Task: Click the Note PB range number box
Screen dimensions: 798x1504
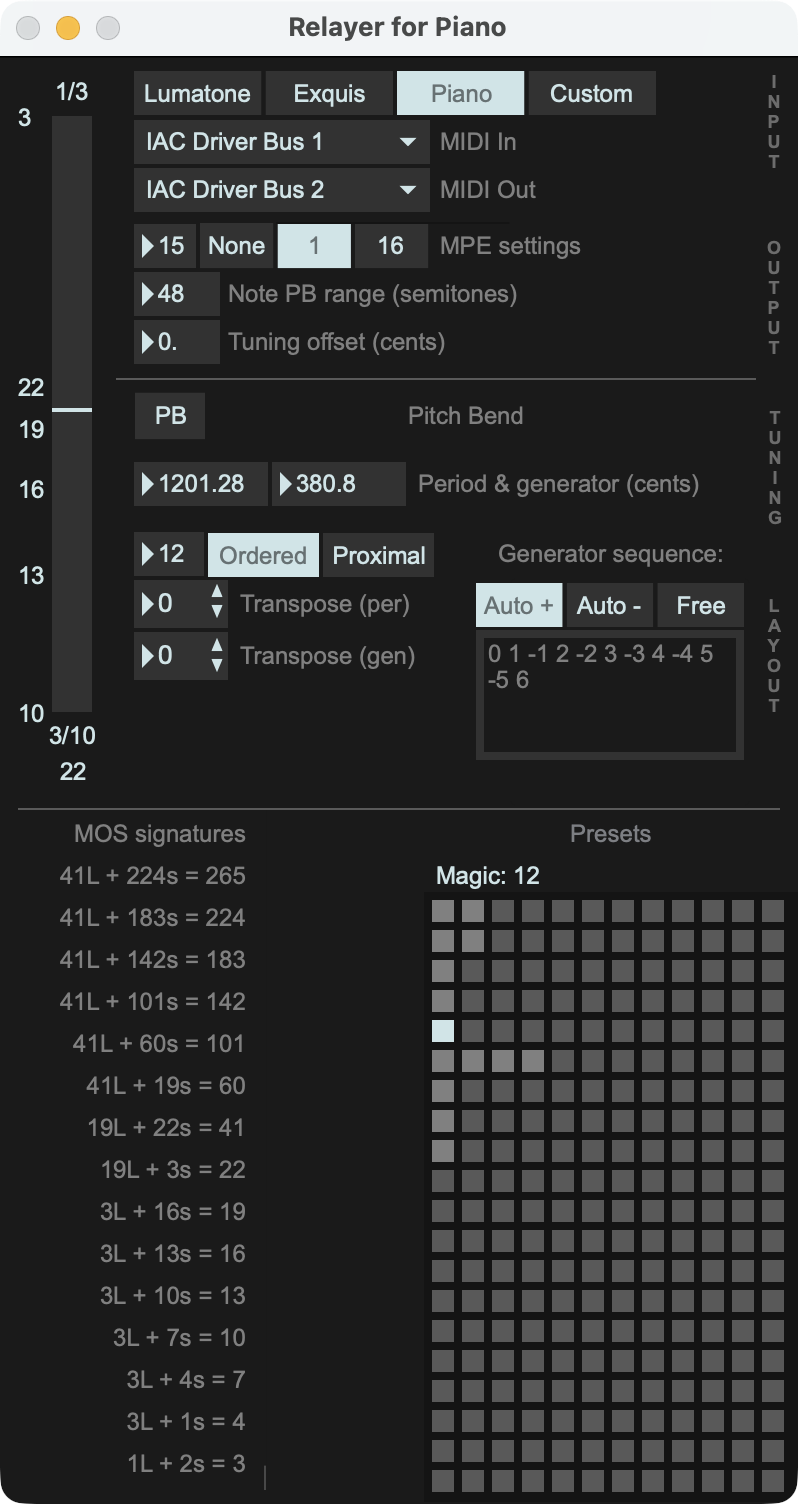Action: coord(176,294)
